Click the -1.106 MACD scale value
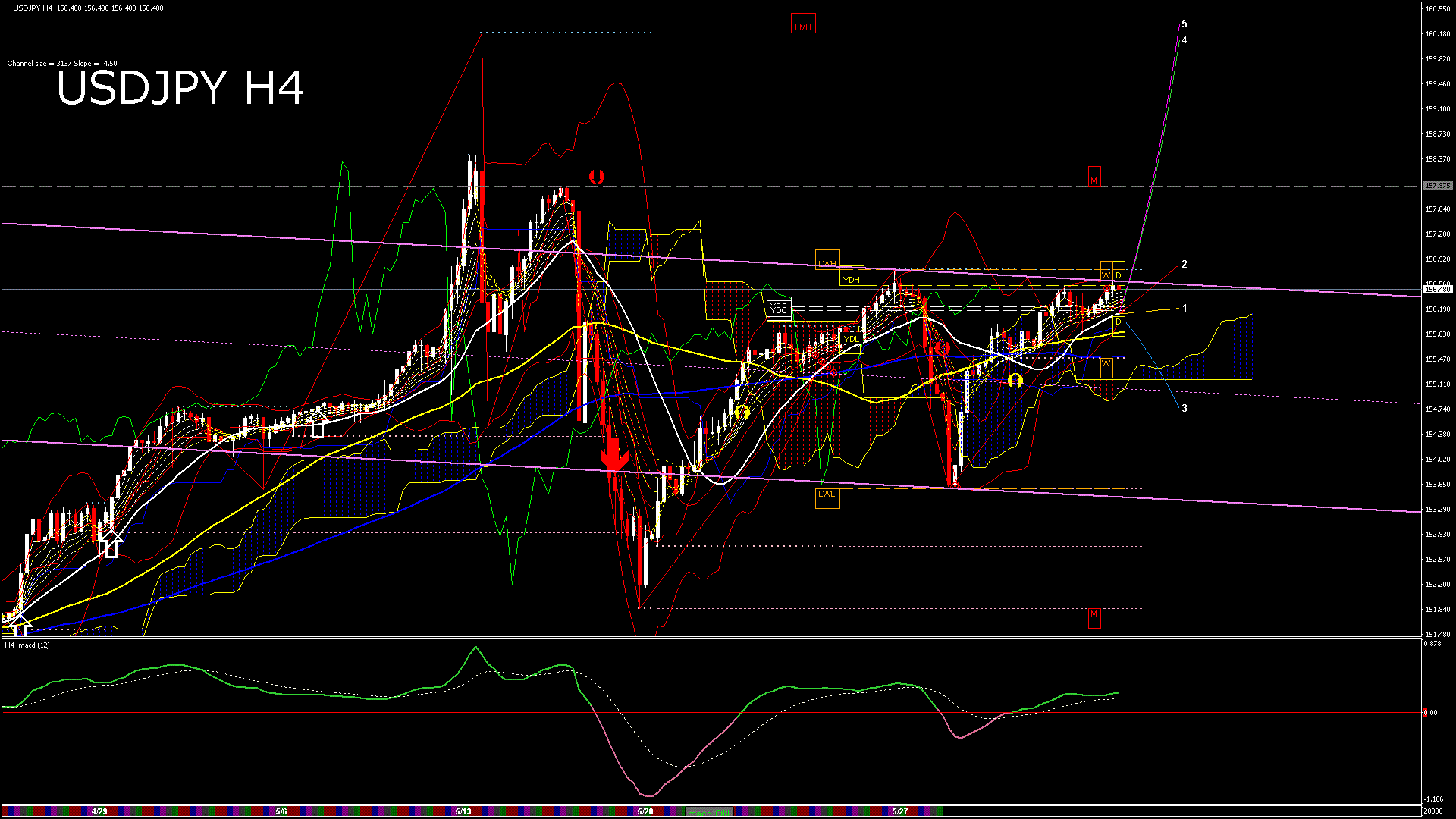Image resolution: width=1456 pixels, height=819 pixels. pyautogui.click(x=1433, y=799)
